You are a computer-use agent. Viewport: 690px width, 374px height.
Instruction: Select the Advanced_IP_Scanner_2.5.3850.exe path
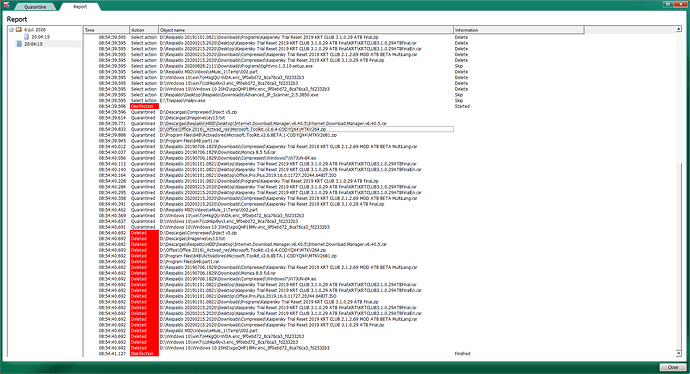click(239, 95)
